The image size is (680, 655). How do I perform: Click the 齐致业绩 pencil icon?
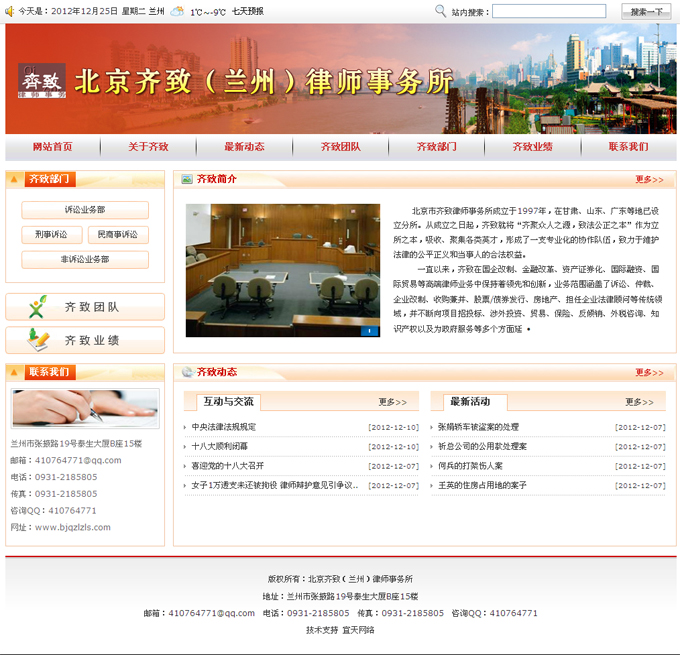[37, 340]
